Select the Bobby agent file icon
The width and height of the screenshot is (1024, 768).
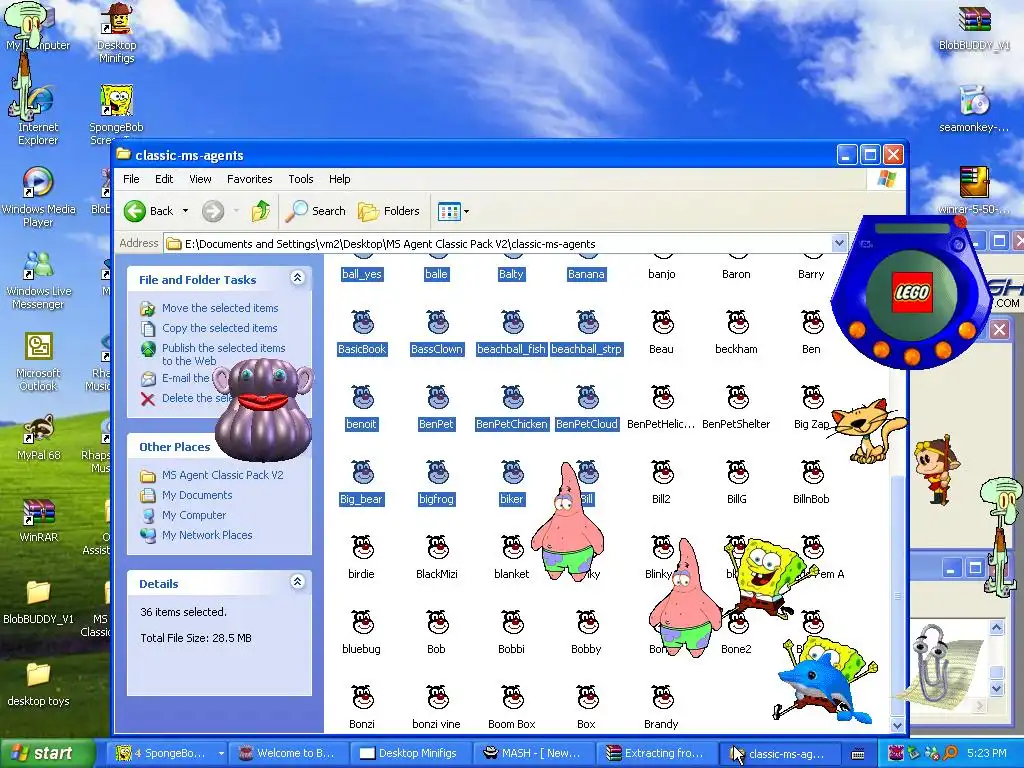click(587, 623)
